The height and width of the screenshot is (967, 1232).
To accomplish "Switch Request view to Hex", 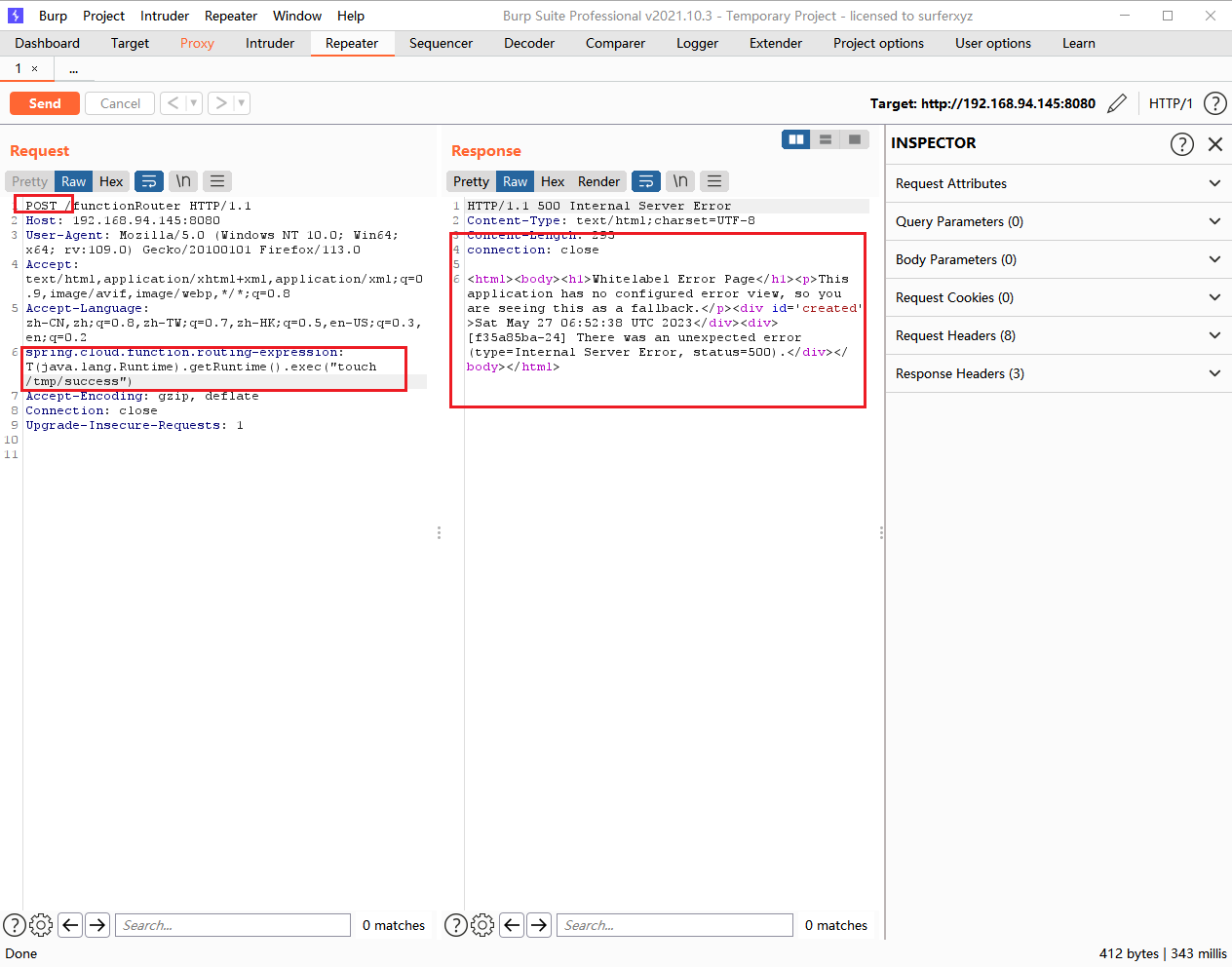I will coord(111,181).
